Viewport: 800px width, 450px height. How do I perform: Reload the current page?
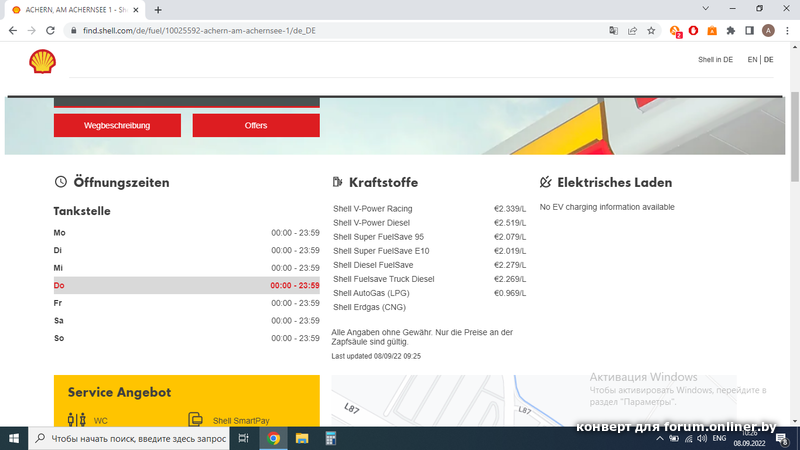pyautogui.click(x=50, y=31)
